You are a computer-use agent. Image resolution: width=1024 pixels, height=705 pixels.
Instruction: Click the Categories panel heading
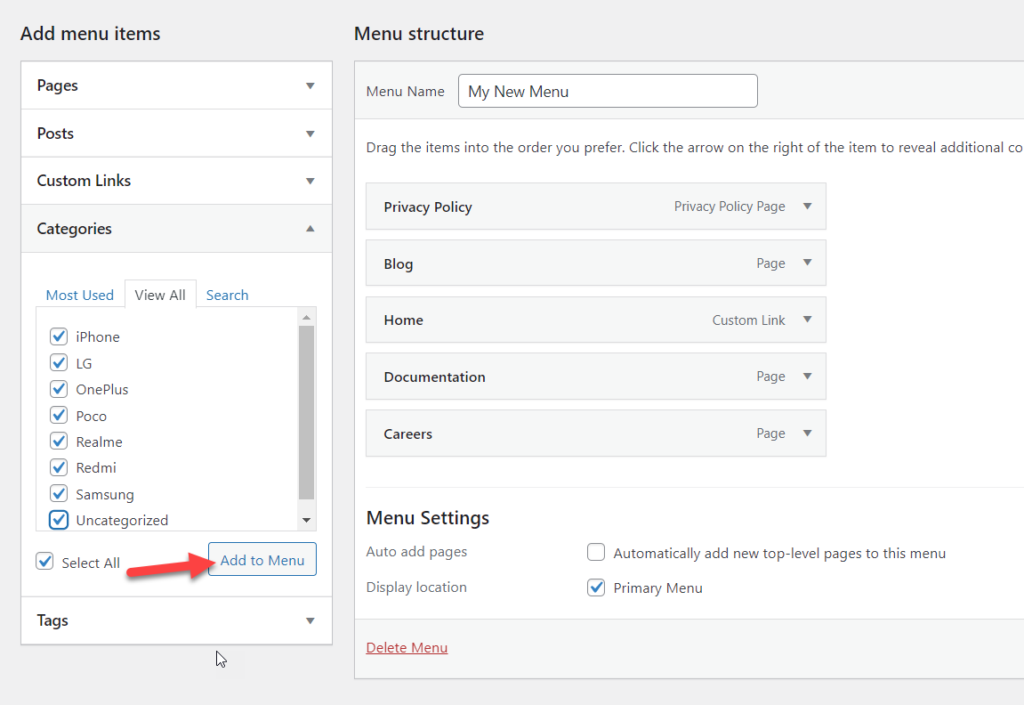74,228
